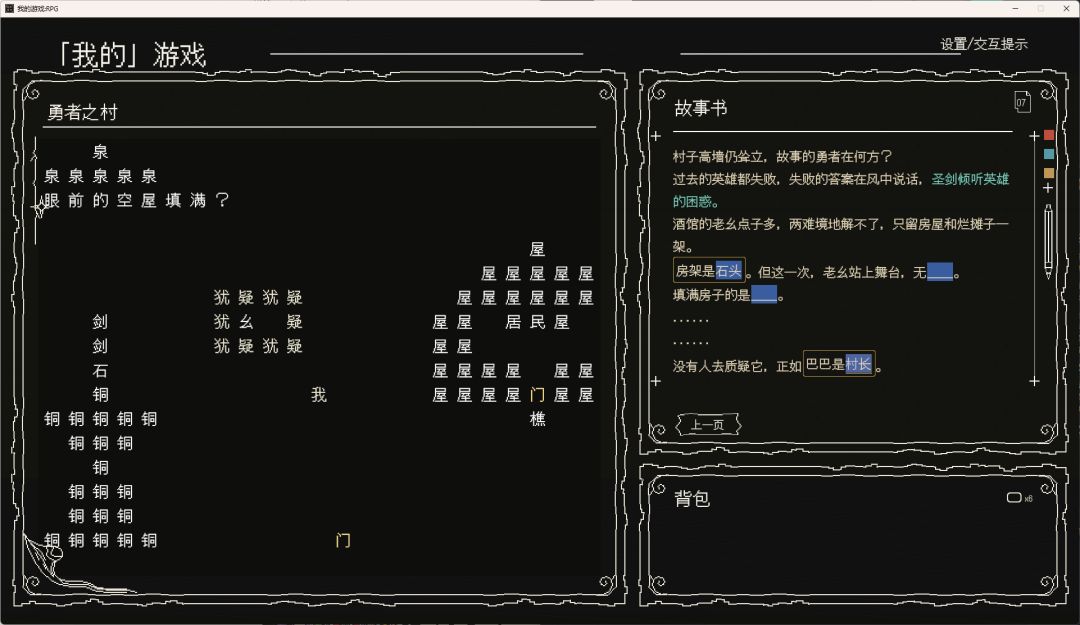Click the yellow 门 among the 屋 houses

pos(537,395)
